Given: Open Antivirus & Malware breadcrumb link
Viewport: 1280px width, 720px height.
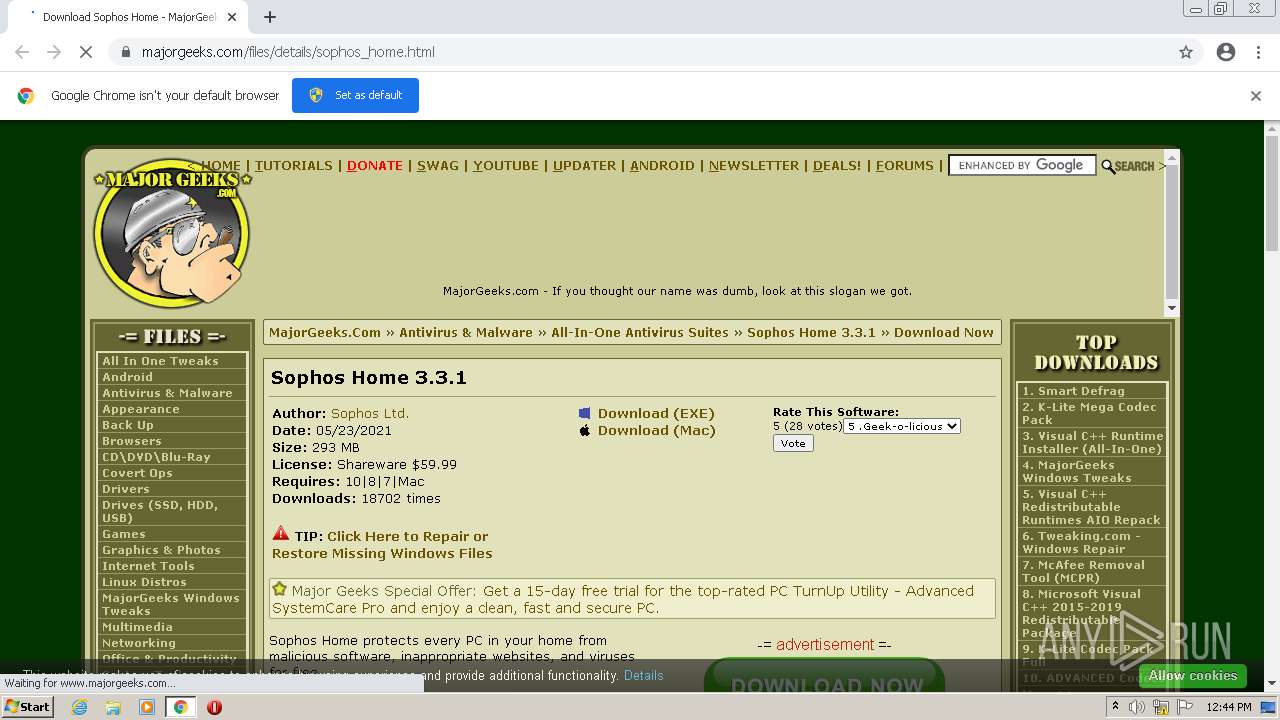Looking at the screenshot, I should tap(466, 333).
